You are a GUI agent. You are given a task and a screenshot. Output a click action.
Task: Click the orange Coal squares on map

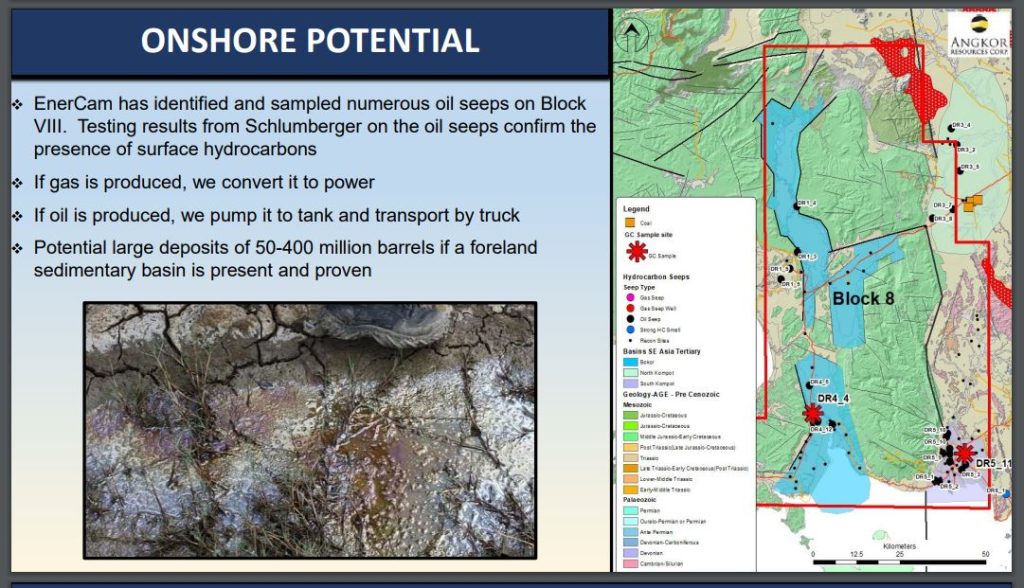tap(972, 203)
